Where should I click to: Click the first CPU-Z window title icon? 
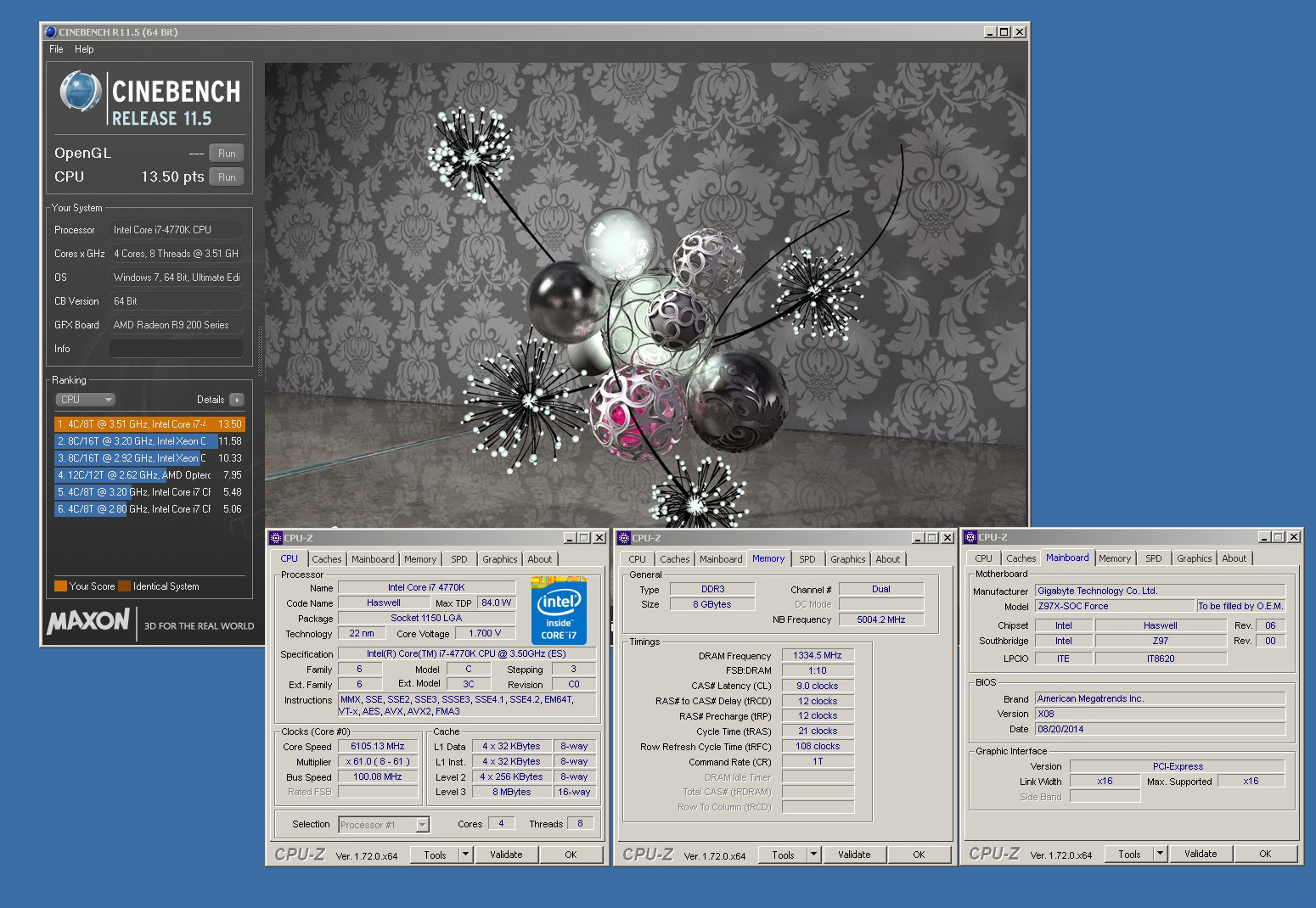pyautogui.click(x=275, y=538)
